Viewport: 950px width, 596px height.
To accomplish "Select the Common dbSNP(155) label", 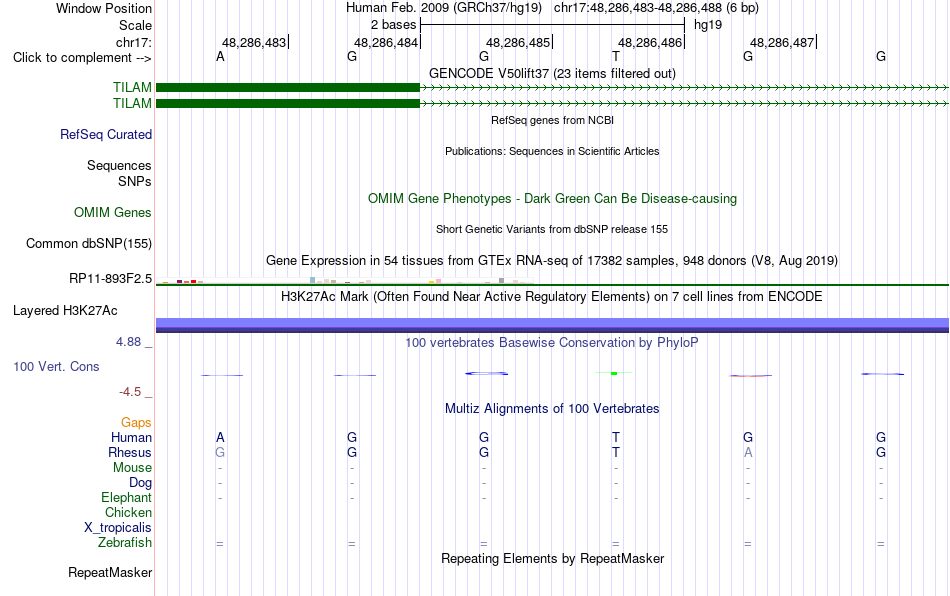I will pos(89,243).
